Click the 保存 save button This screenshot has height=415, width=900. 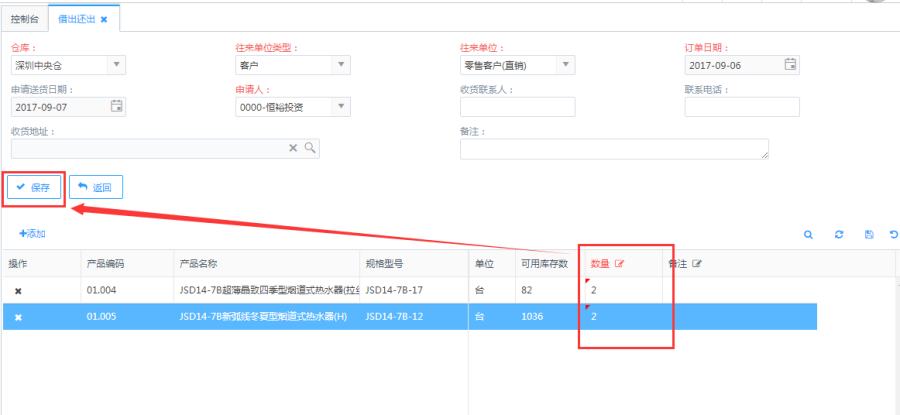[34, 187]
